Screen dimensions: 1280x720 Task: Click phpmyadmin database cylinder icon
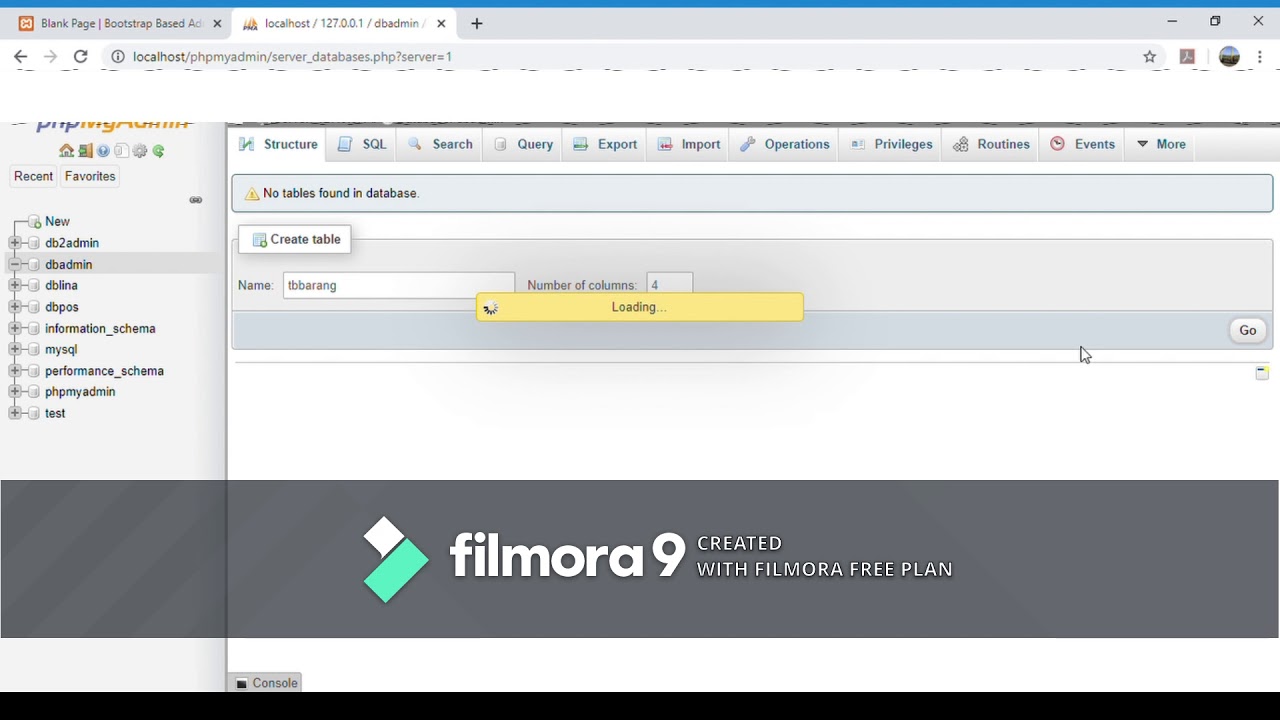(34, 392)
